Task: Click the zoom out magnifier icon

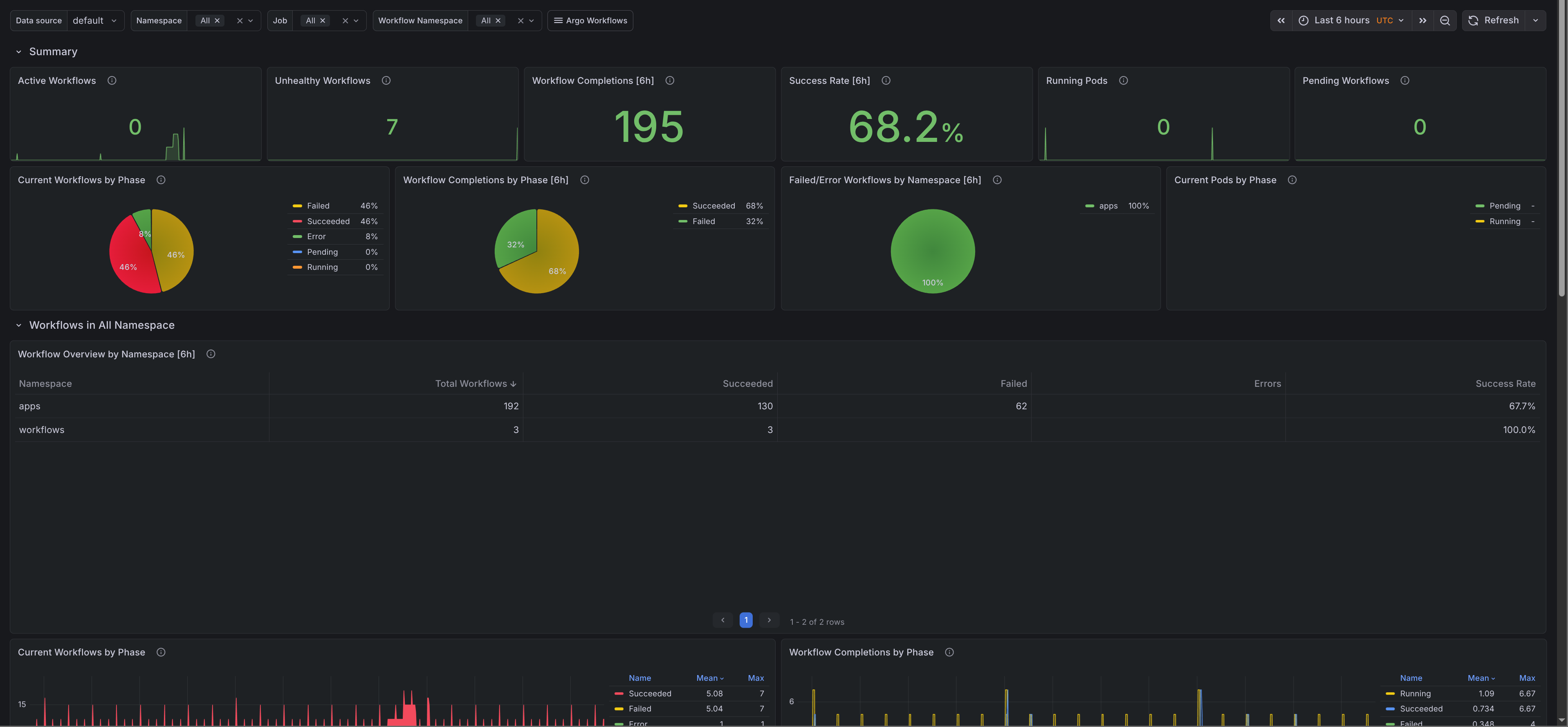Action: pyautogui.click(x=1445, y=20)
